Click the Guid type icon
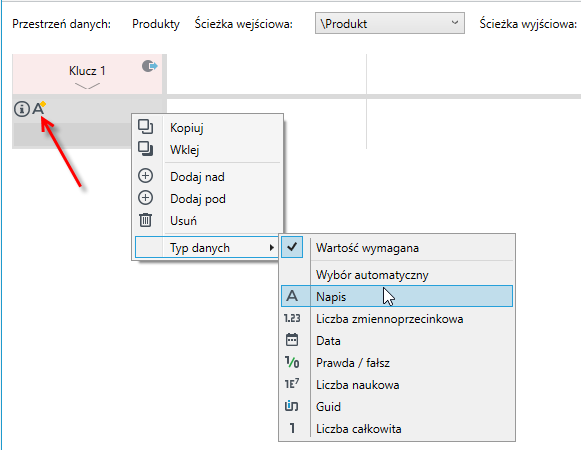Image resolution: width=581 pixels, height=450 pixels. (x=292, y=406)
